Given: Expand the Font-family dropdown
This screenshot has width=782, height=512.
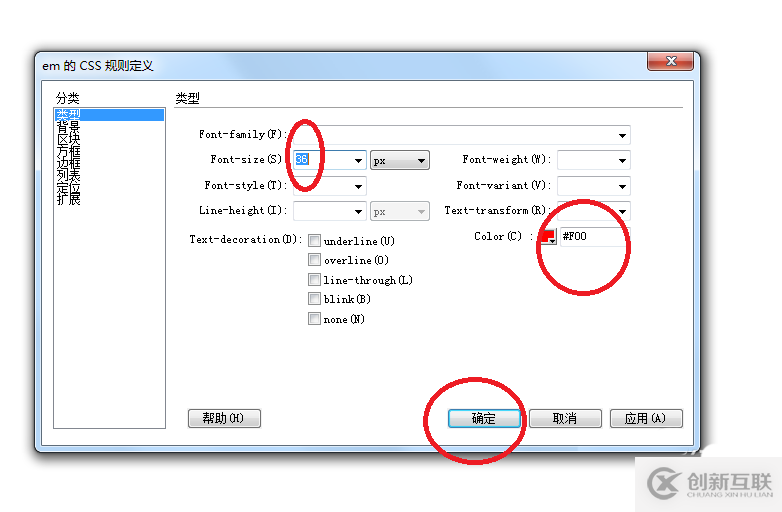Looking at the screenshot, I should click(x=622, y=135).
